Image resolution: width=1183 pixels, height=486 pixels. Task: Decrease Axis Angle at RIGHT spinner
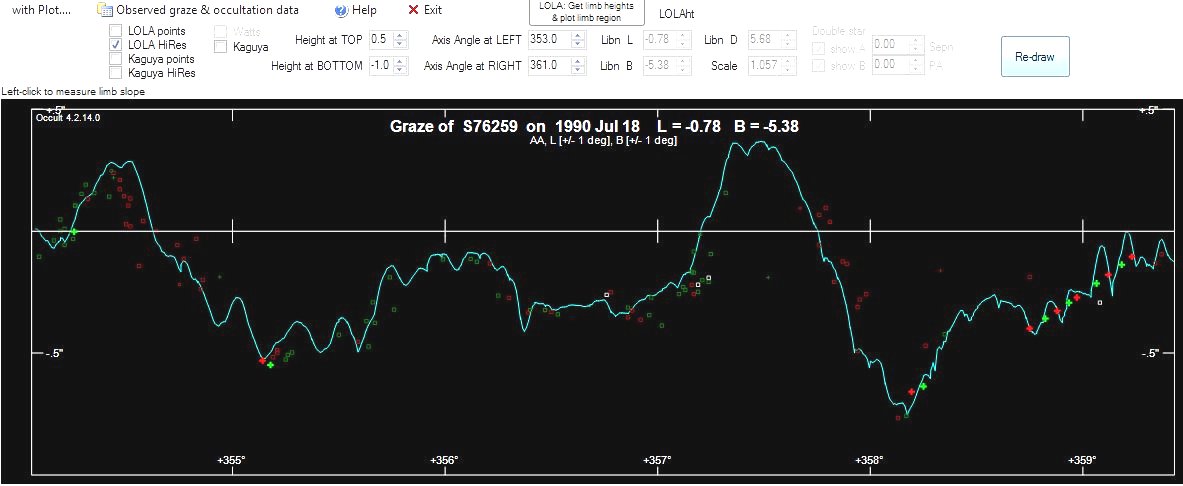click(578, 70)
